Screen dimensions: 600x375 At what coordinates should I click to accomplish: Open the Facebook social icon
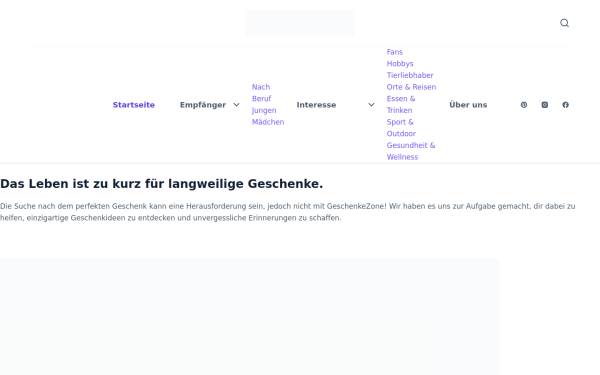click(x=565, y=105)
